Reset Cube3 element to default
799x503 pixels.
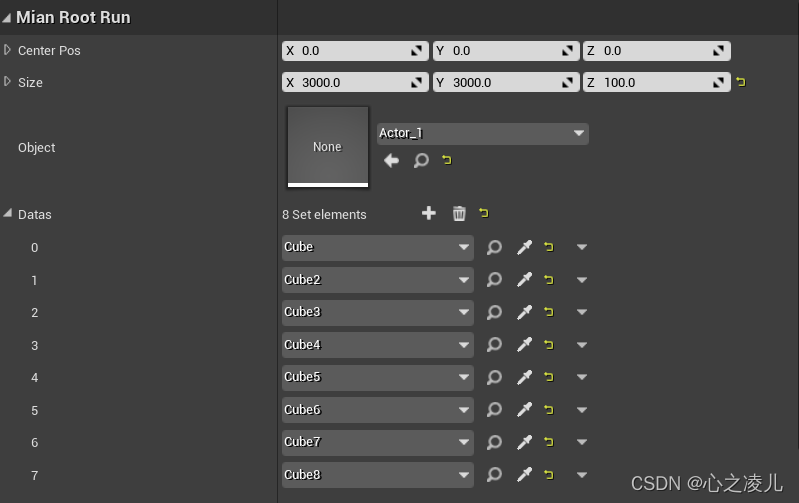tap(549, 312)
